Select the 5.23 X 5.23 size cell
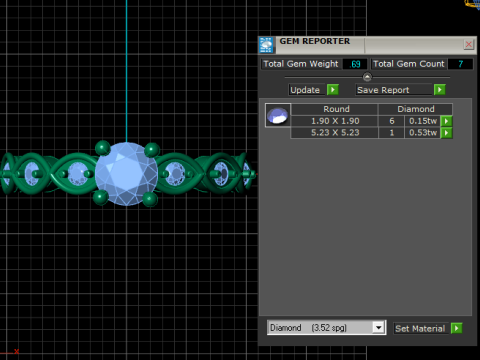The height and width of the screenshot is (360, 480). pos(335,133)
